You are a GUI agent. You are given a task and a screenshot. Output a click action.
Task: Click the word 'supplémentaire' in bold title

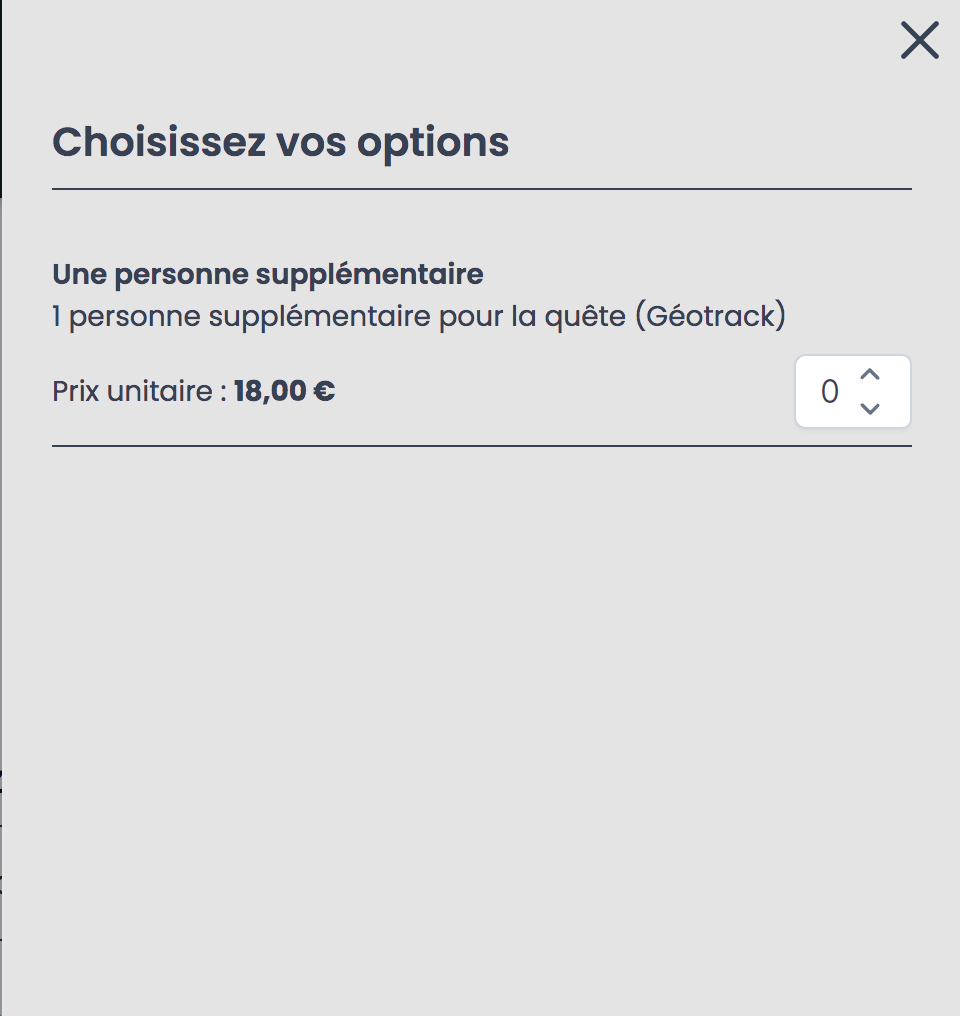click(x=369, y=275)
